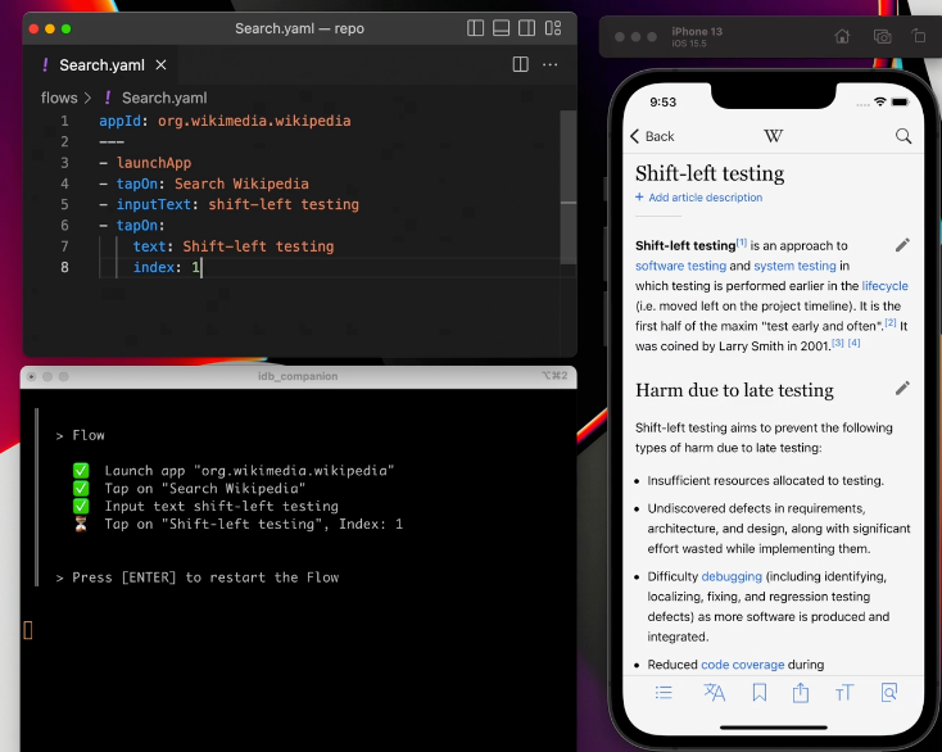Open text size settings icon
Image resolution: width=942 pixels, height=752 pixels.
click(x=844, y=693)
